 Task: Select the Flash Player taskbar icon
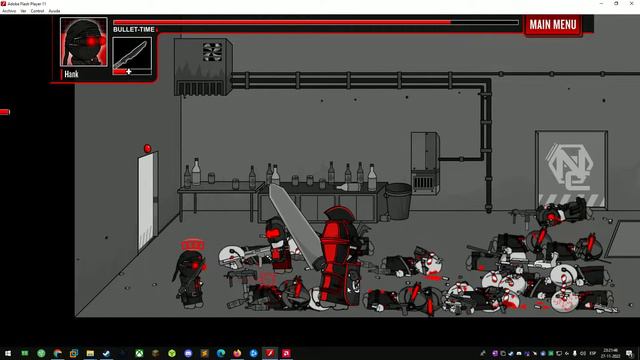tap(270, 353)
